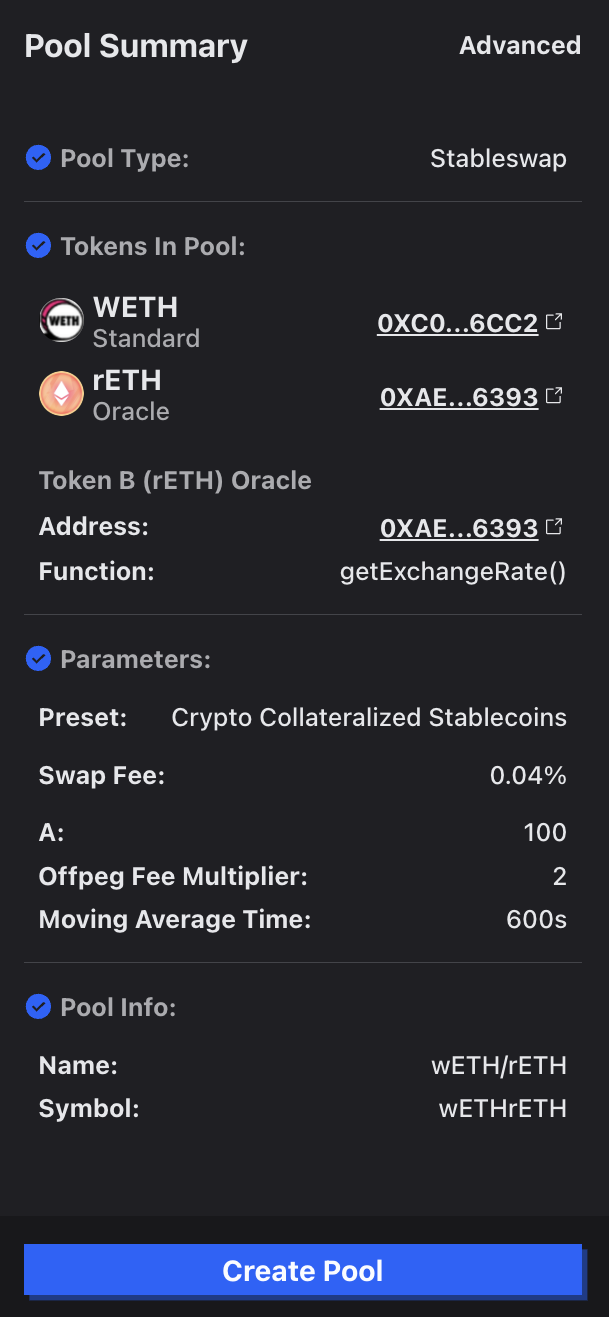
Task: Click the Tokens In Pool checkmark badge
Action: click(38, 245)
